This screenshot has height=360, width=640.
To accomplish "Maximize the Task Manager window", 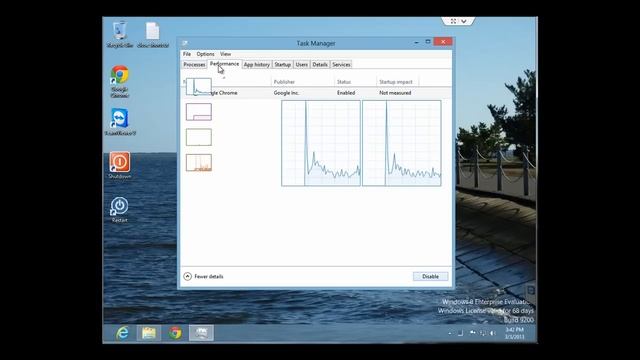I will coord(428,42).
